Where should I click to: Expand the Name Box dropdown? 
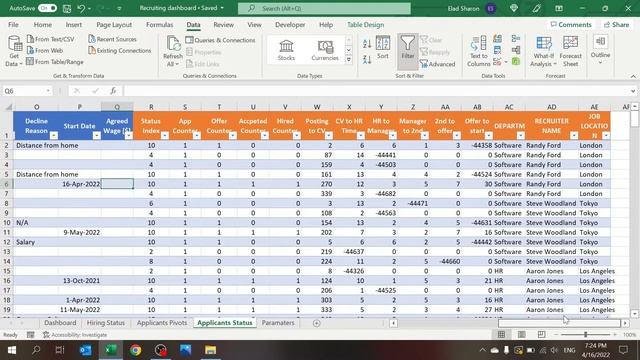(48, 91)
